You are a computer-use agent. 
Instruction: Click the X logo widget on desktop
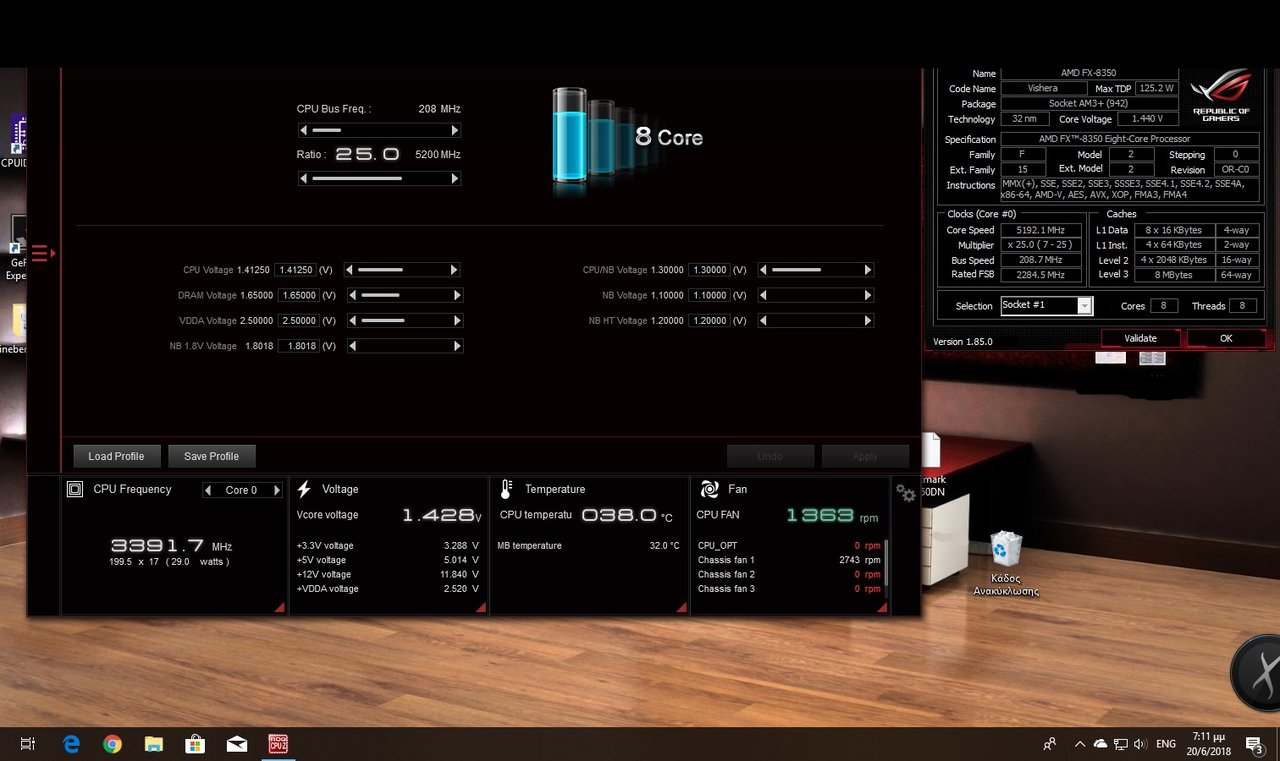(1258, 673)
